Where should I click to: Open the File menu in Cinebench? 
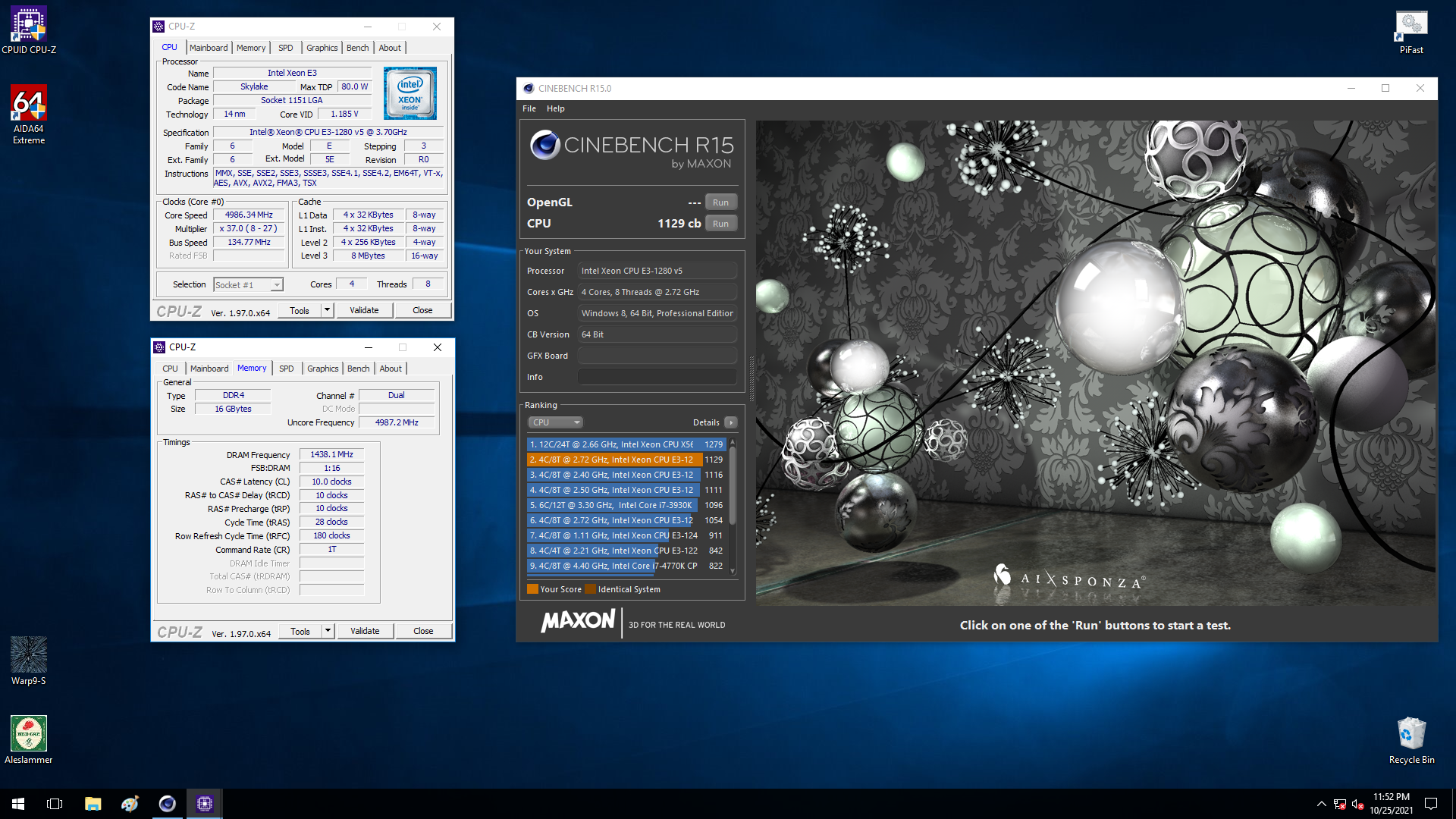[x=529, y=108]
